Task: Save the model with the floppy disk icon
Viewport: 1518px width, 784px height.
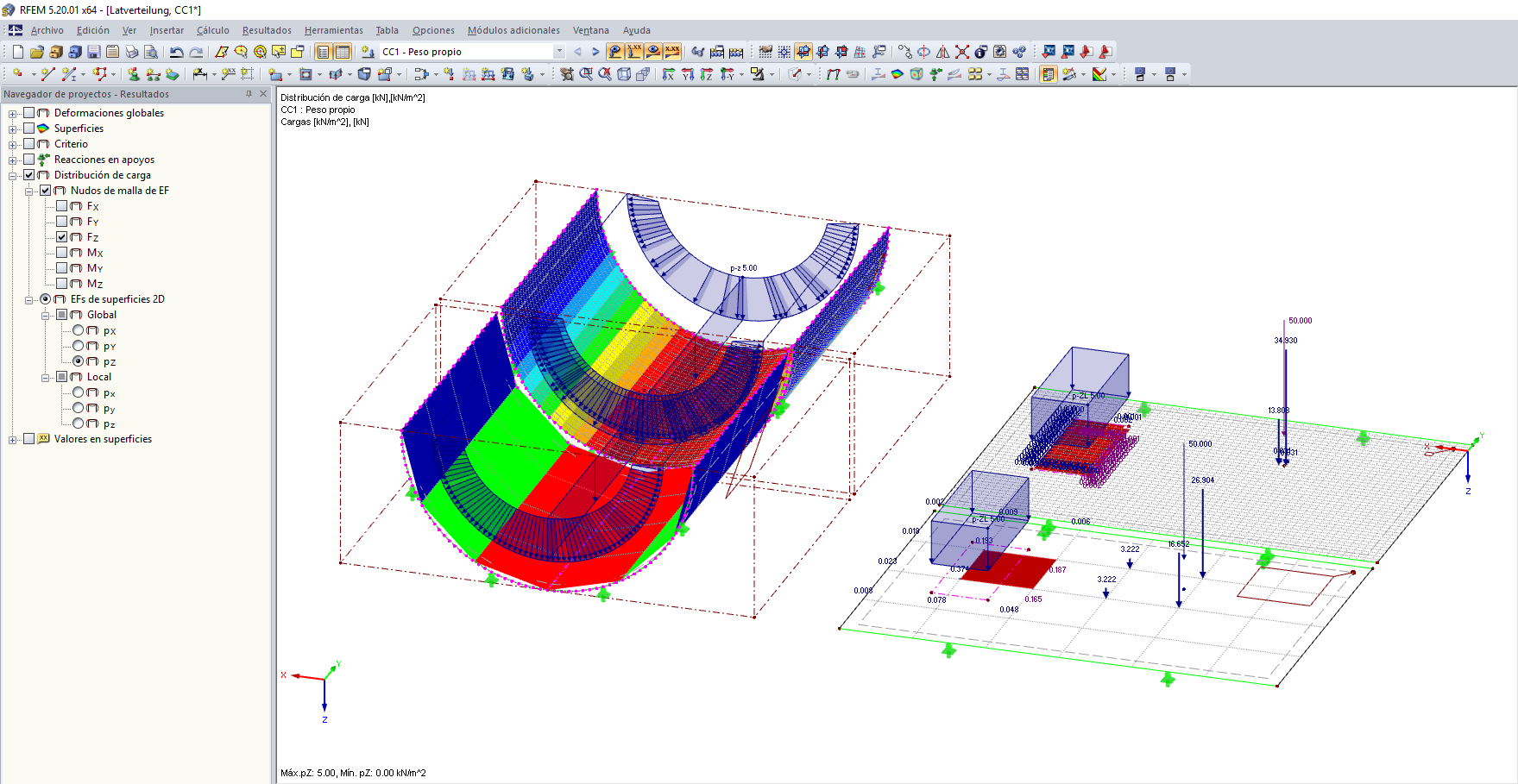Action: pyautogui.click(x=94, y=52)
